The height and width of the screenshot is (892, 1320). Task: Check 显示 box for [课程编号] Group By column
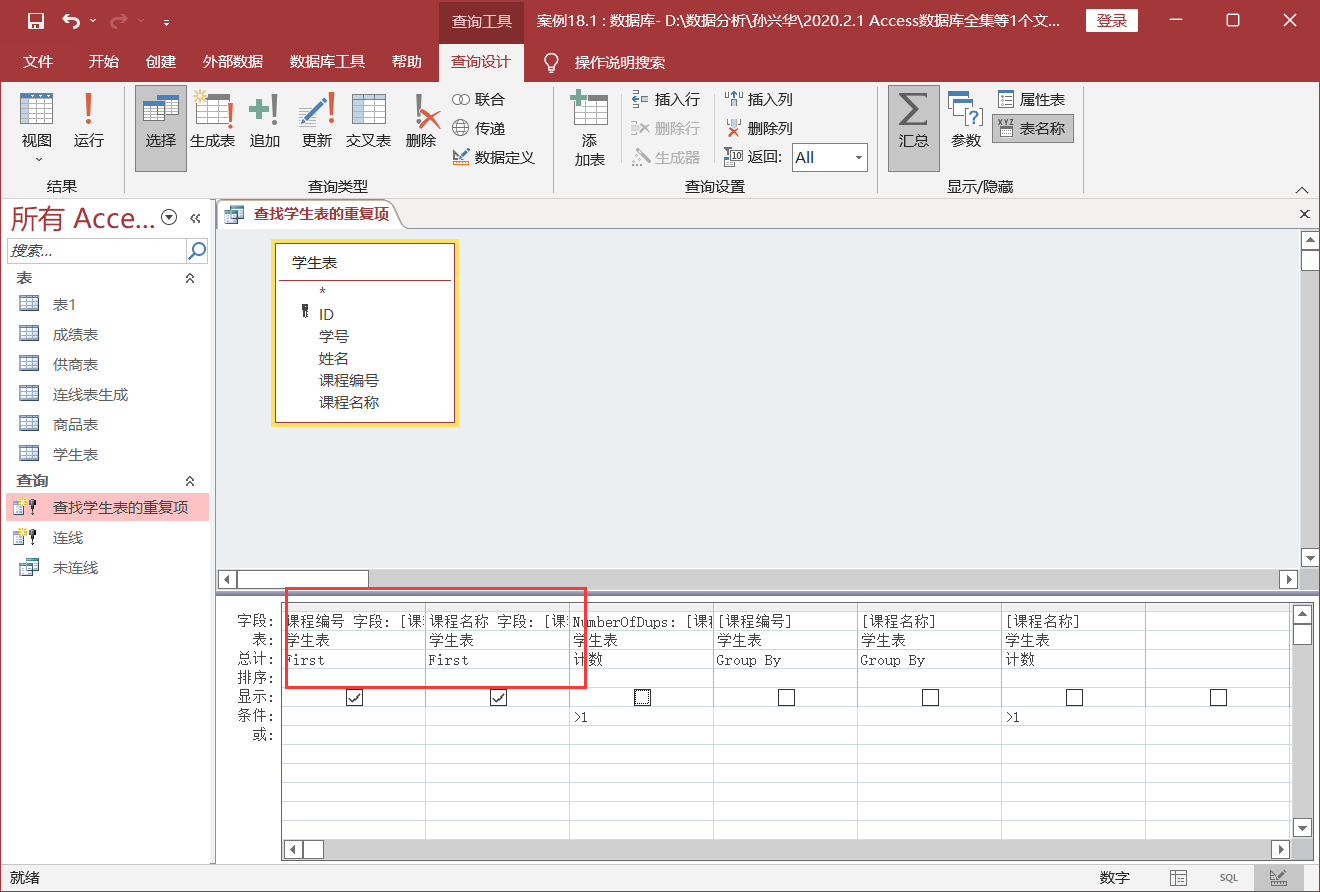point(786,698)
